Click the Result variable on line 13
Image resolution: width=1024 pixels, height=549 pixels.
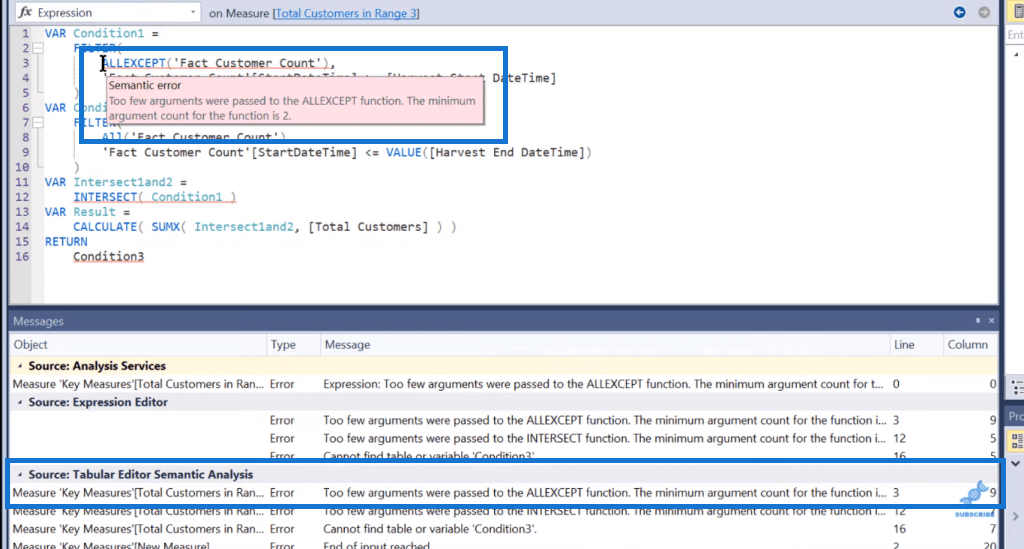94,212
